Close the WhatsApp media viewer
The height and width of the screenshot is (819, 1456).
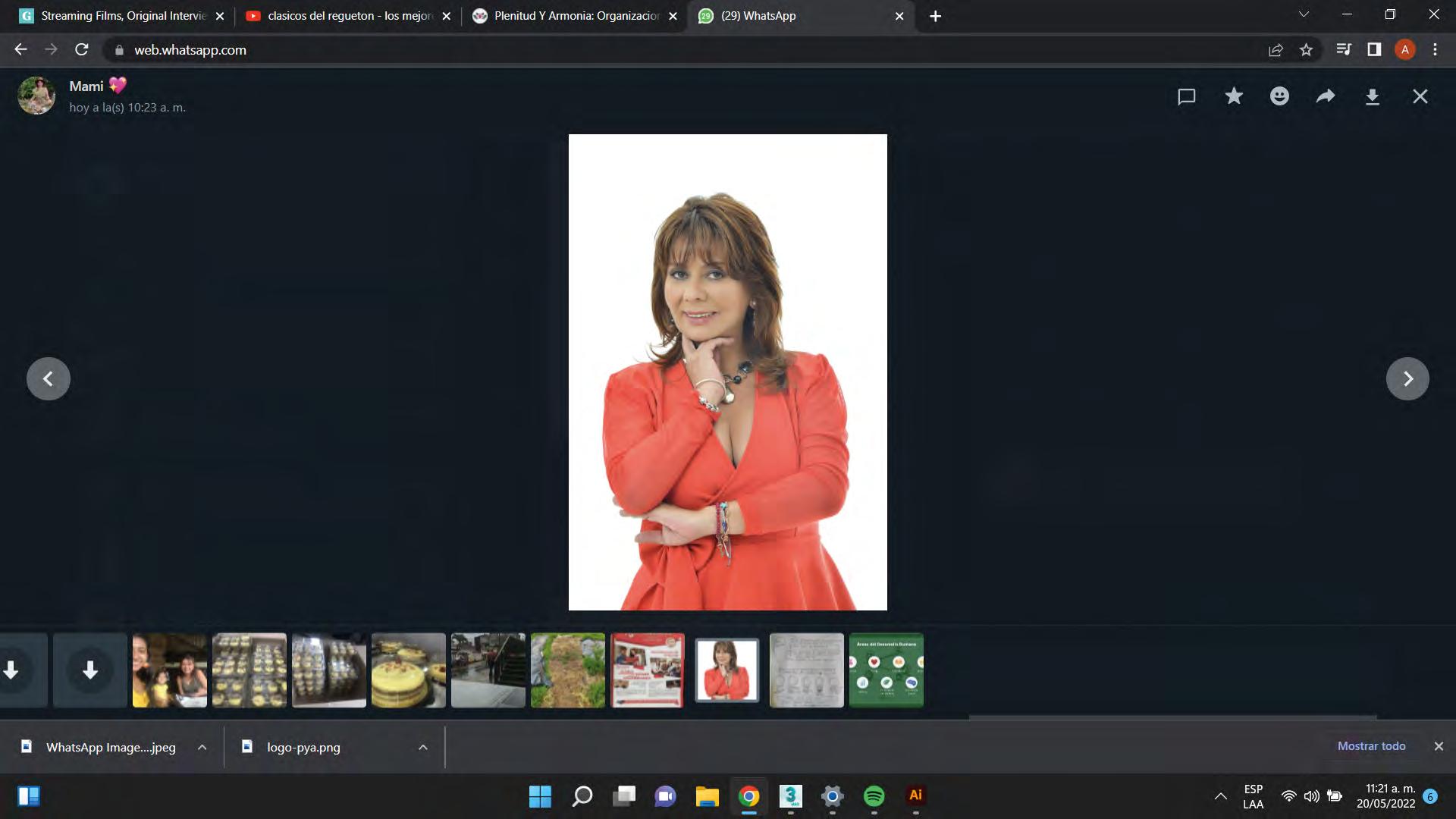1420,96
